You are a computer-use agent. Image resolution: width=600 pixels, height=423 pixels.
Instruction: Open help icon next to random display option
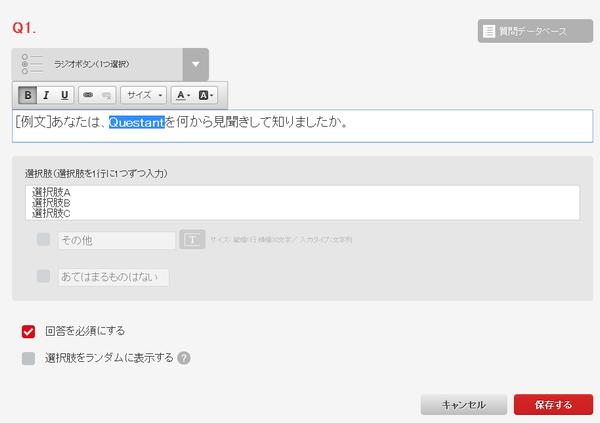(184, 357)
